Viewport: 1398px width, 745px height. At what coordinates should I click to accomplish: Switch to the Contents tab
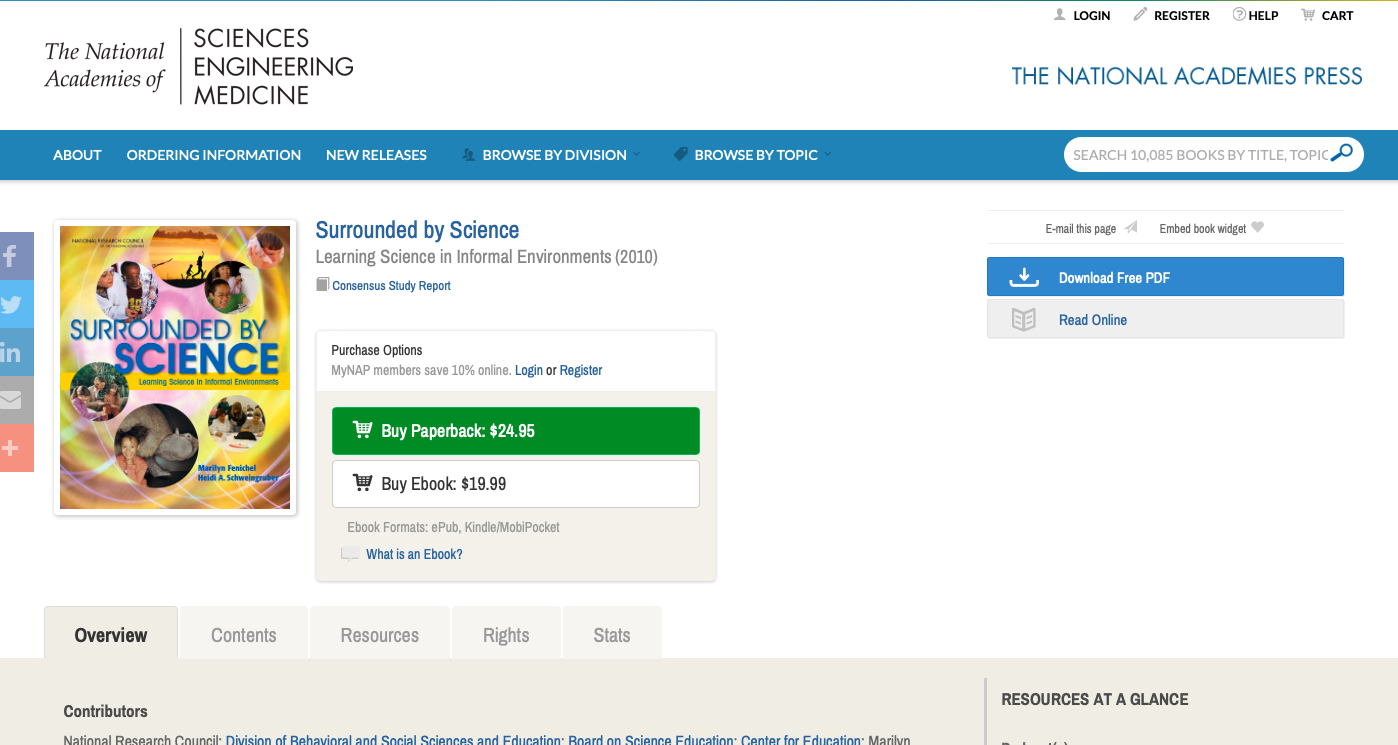[244, 634]
